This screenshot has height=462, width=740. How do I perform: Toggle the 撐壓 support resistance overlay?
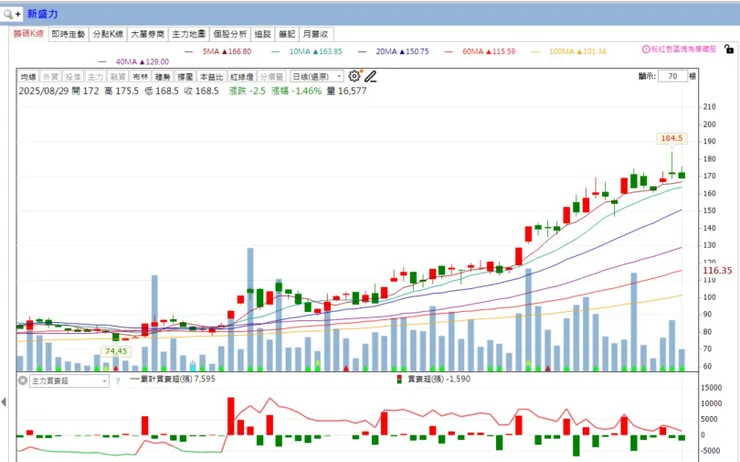pyautogui.click(x=185, y=76)
